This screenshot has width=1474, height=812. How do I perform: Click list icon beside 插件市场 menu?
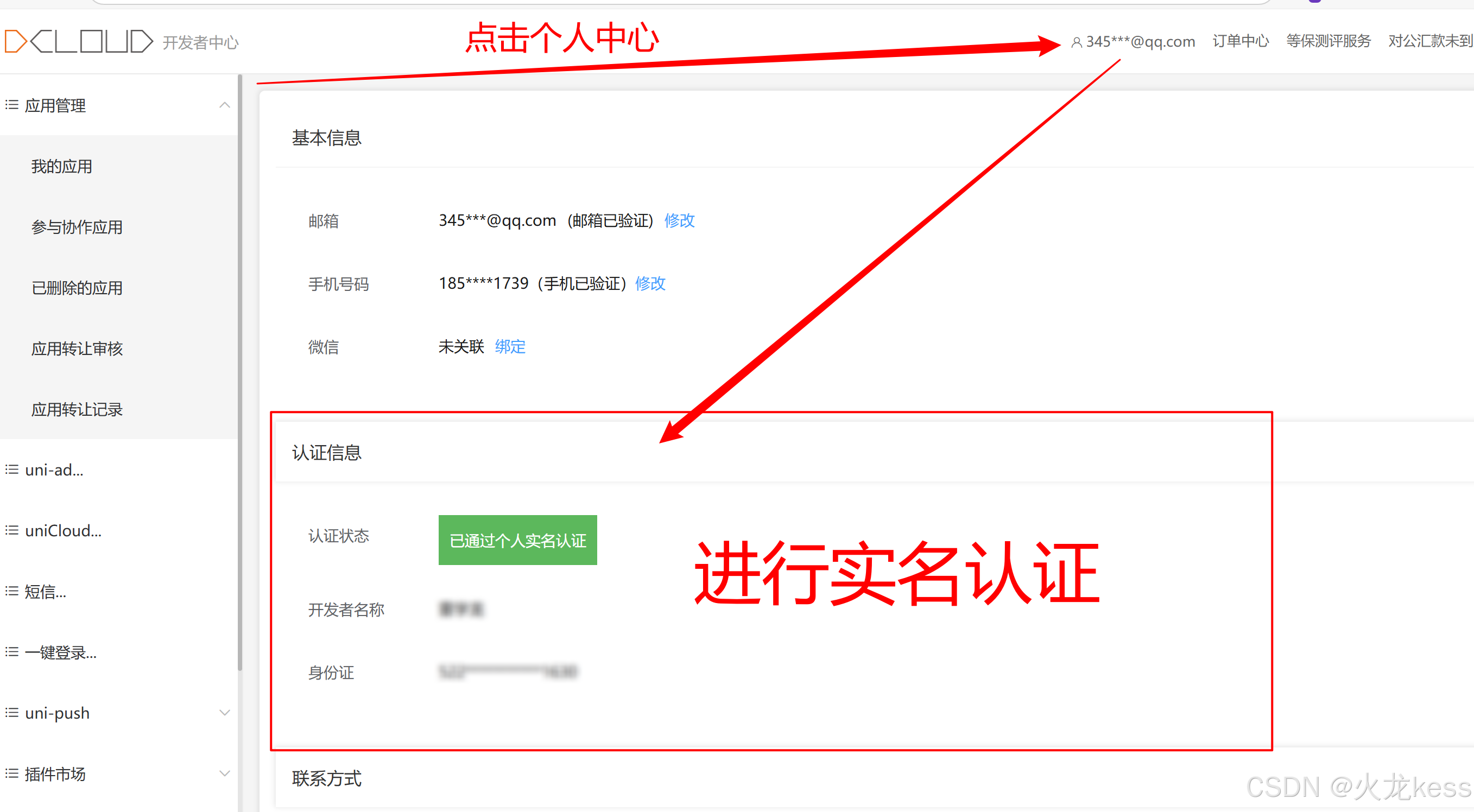(12, 773)
